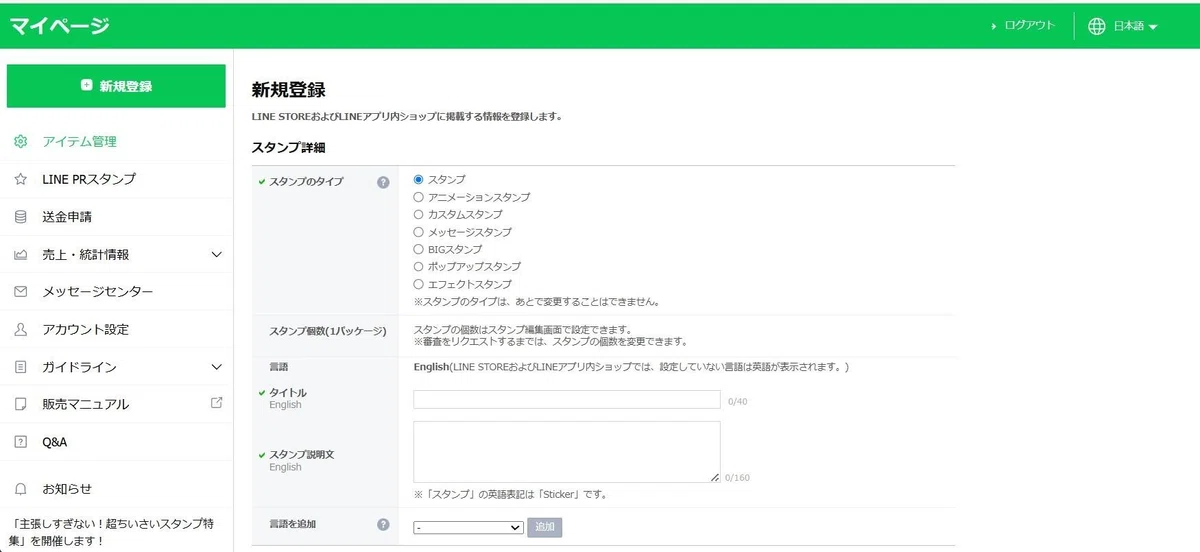Click the arrow icon before ログアウト
Screen dimensions: 1200x552
pyautogui.click(x=994, y=26)
